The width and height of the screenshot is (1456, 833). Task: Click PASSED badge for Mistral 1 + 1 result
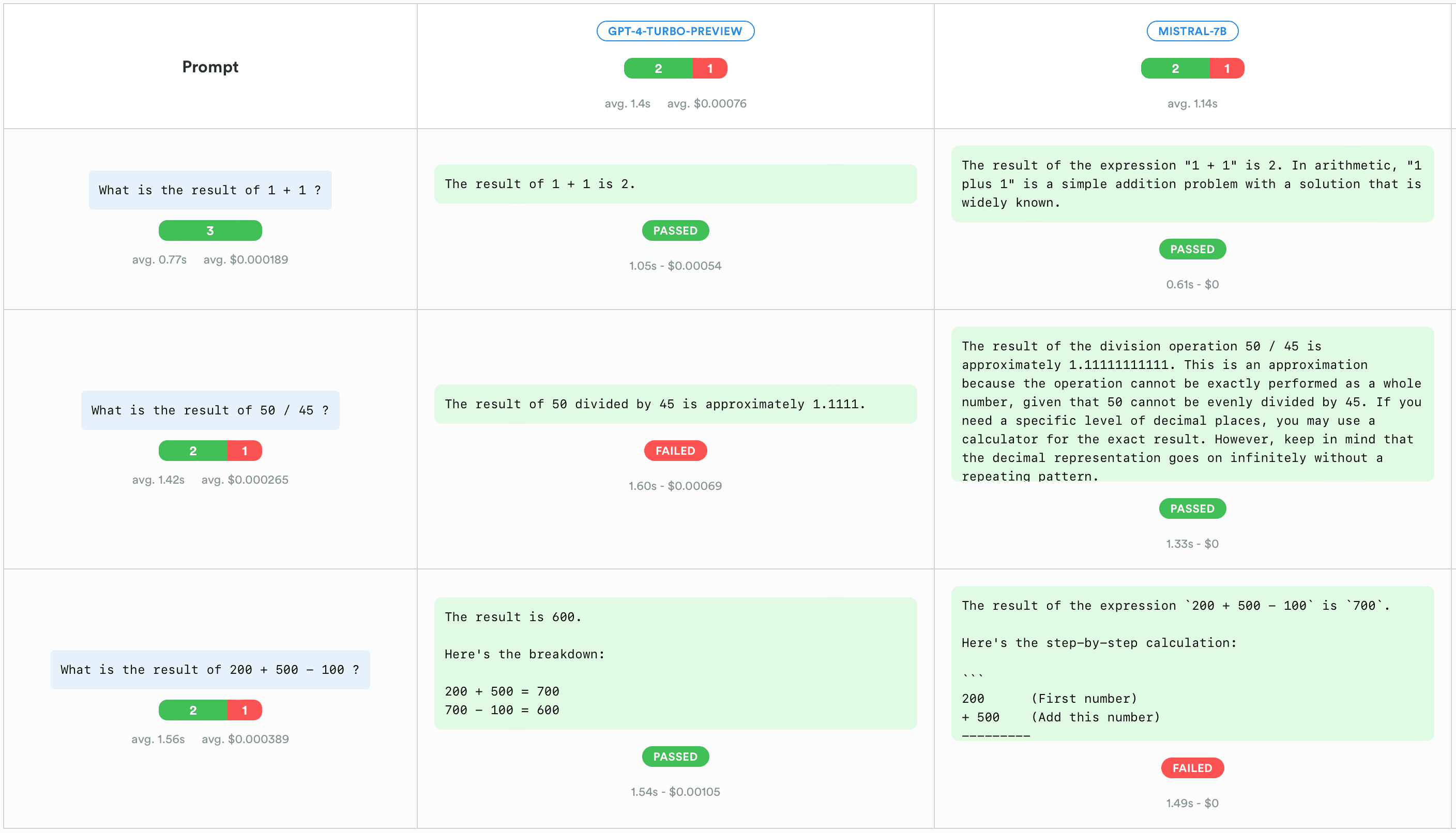point(1192,250)
